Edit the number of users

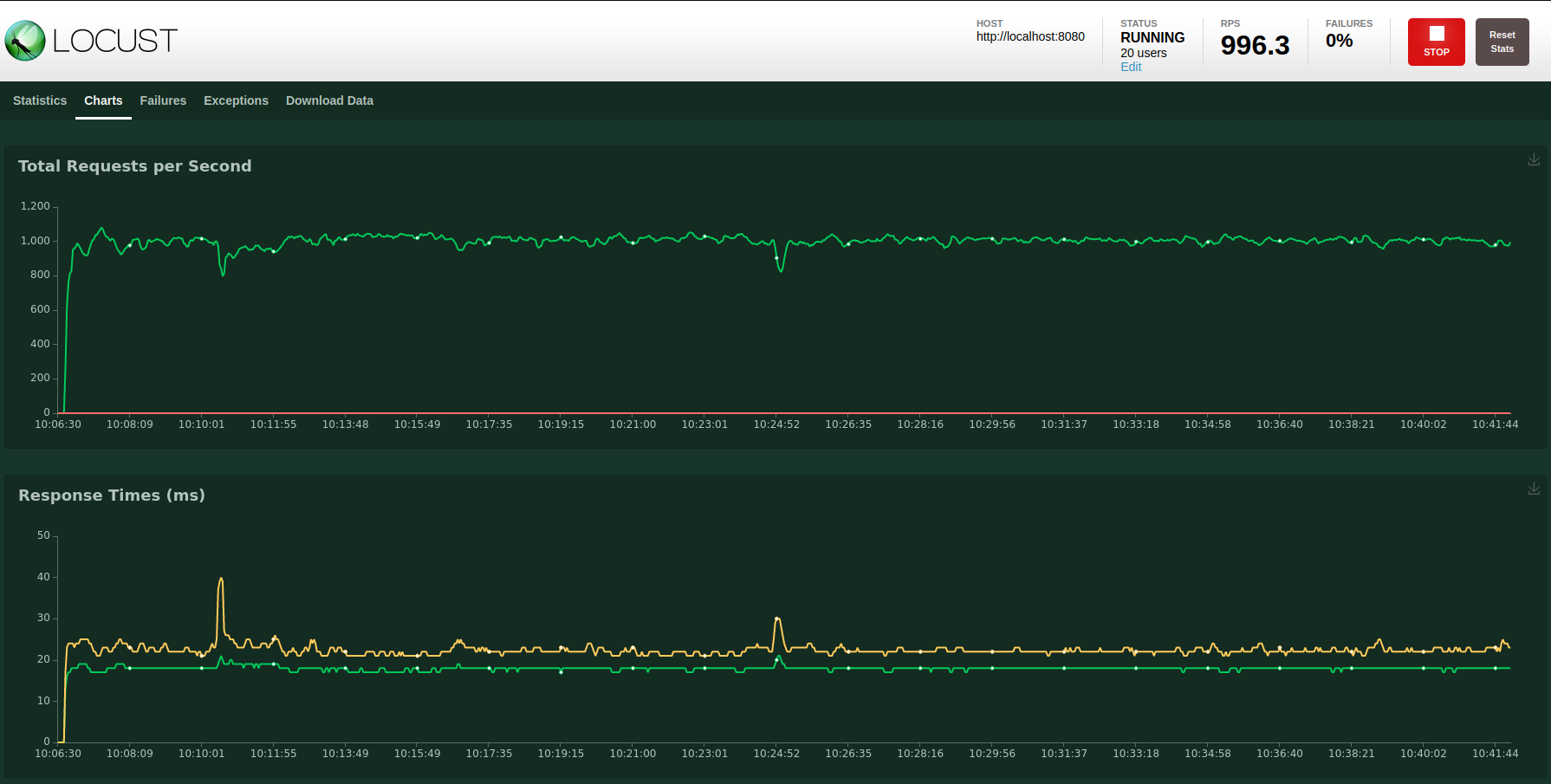pos(1131,67)
